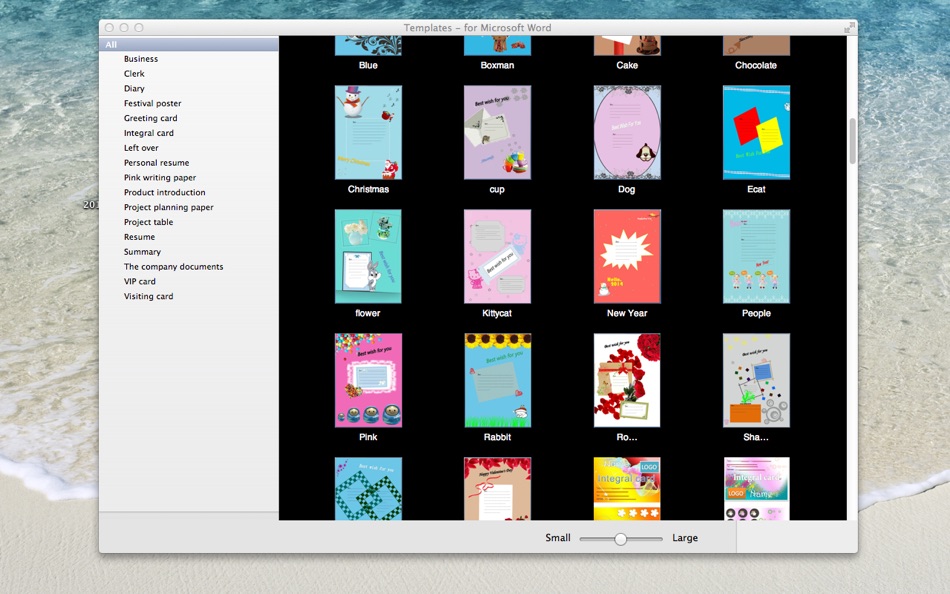Select The company documents category
Screen dimensions: 950x594
(173, 267)
